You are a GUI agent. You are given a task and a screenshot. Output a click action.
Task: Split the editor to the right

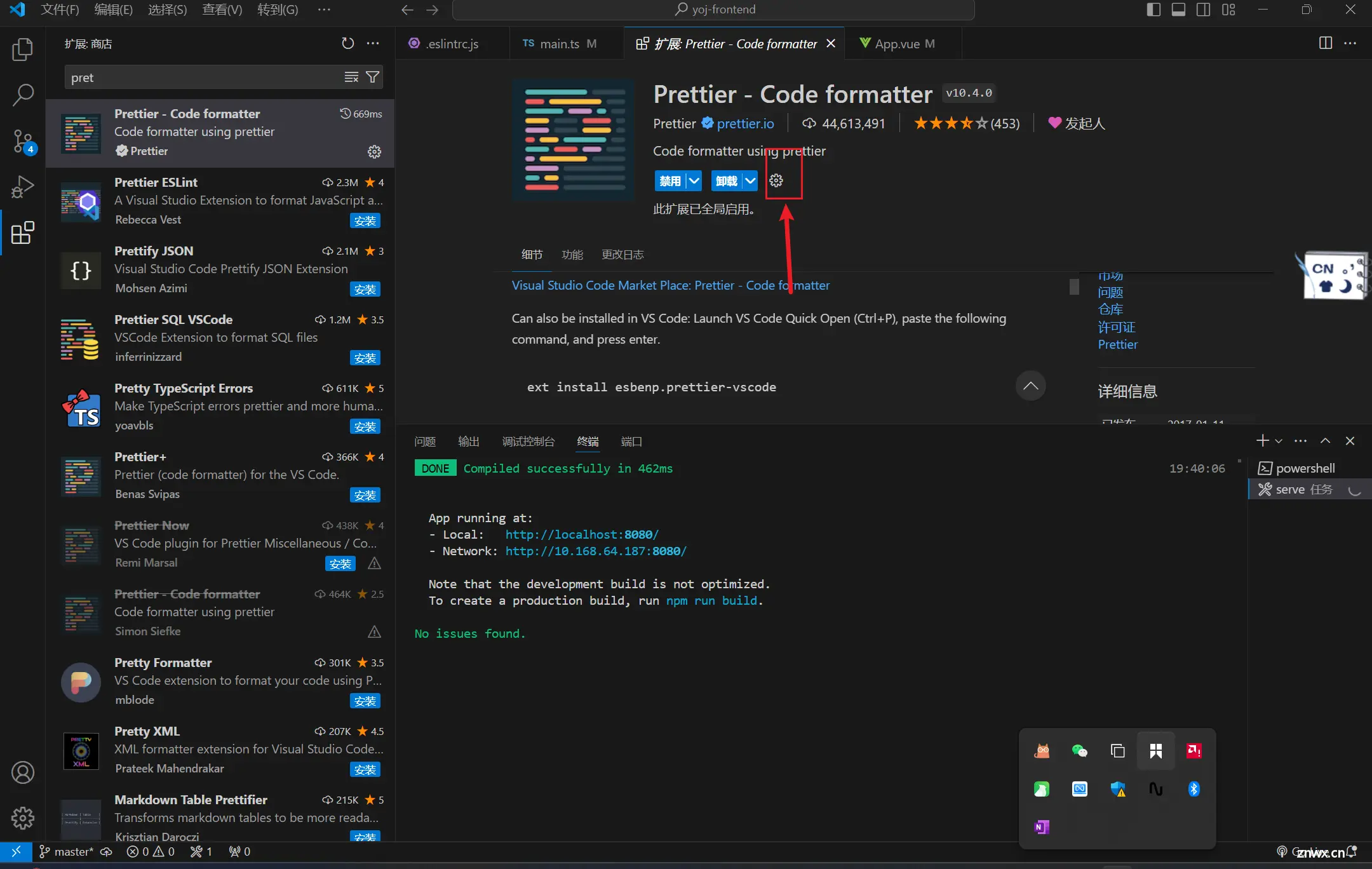(x=1326, y=43)
